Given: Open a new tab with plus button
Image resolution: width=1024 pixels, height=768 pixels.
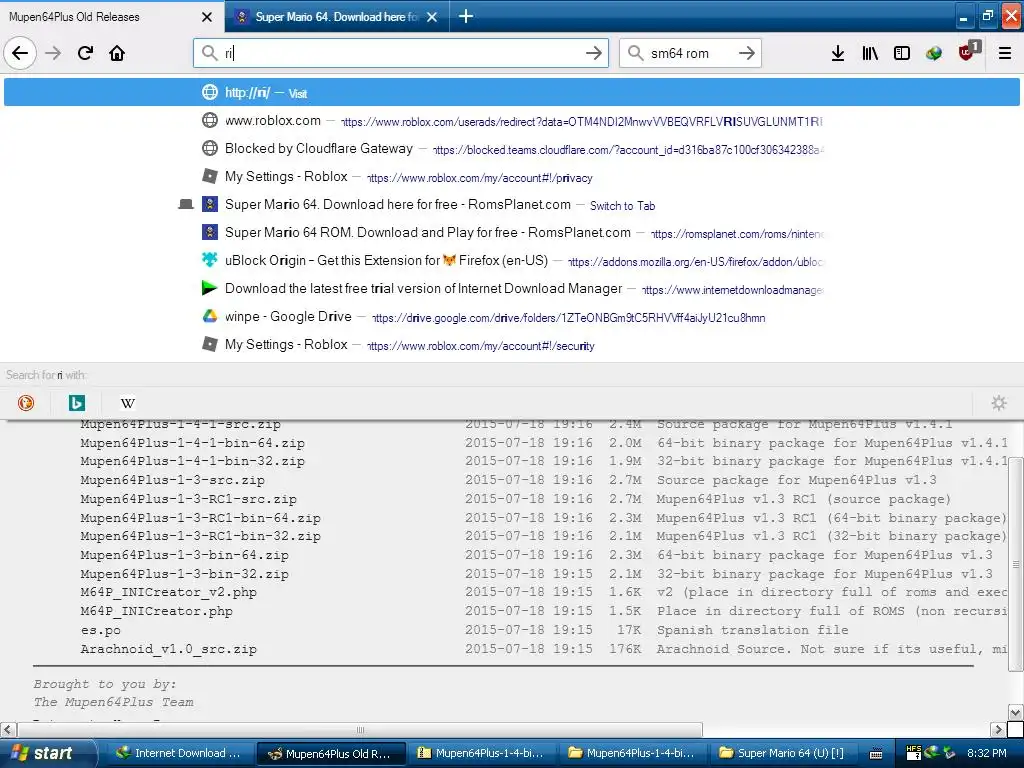Looking at the screenshot, I should pos(466,16).
